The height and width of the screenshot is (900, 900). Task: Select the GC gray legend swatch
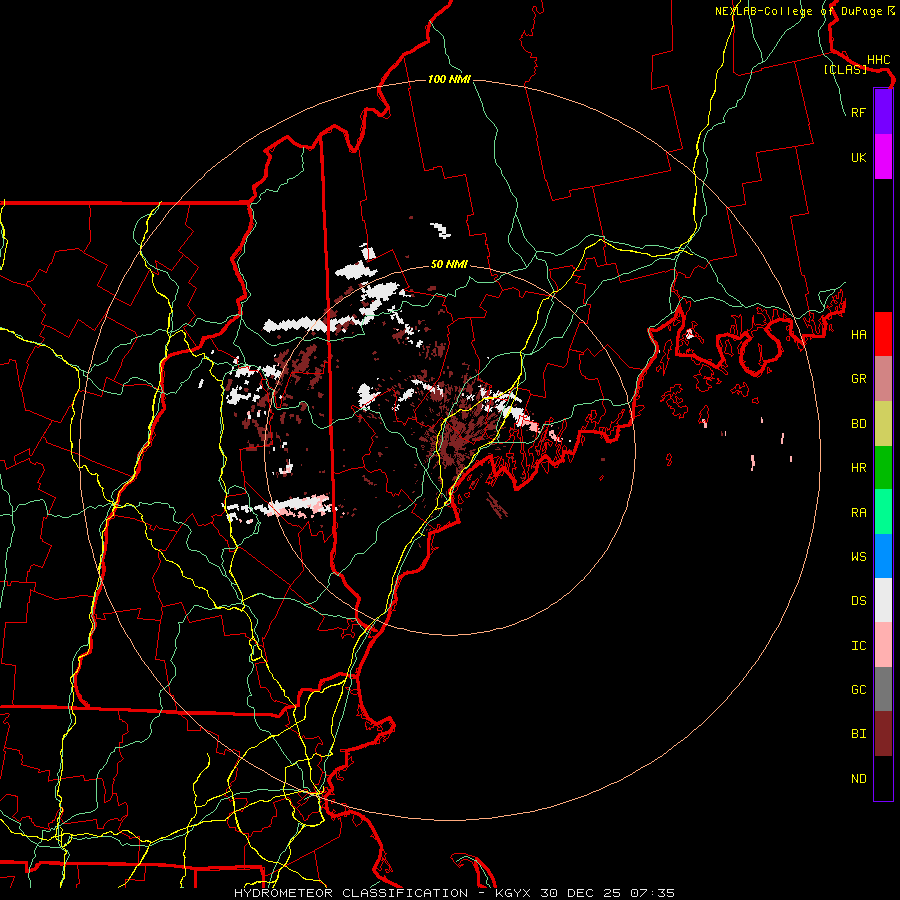pos(883,689)
